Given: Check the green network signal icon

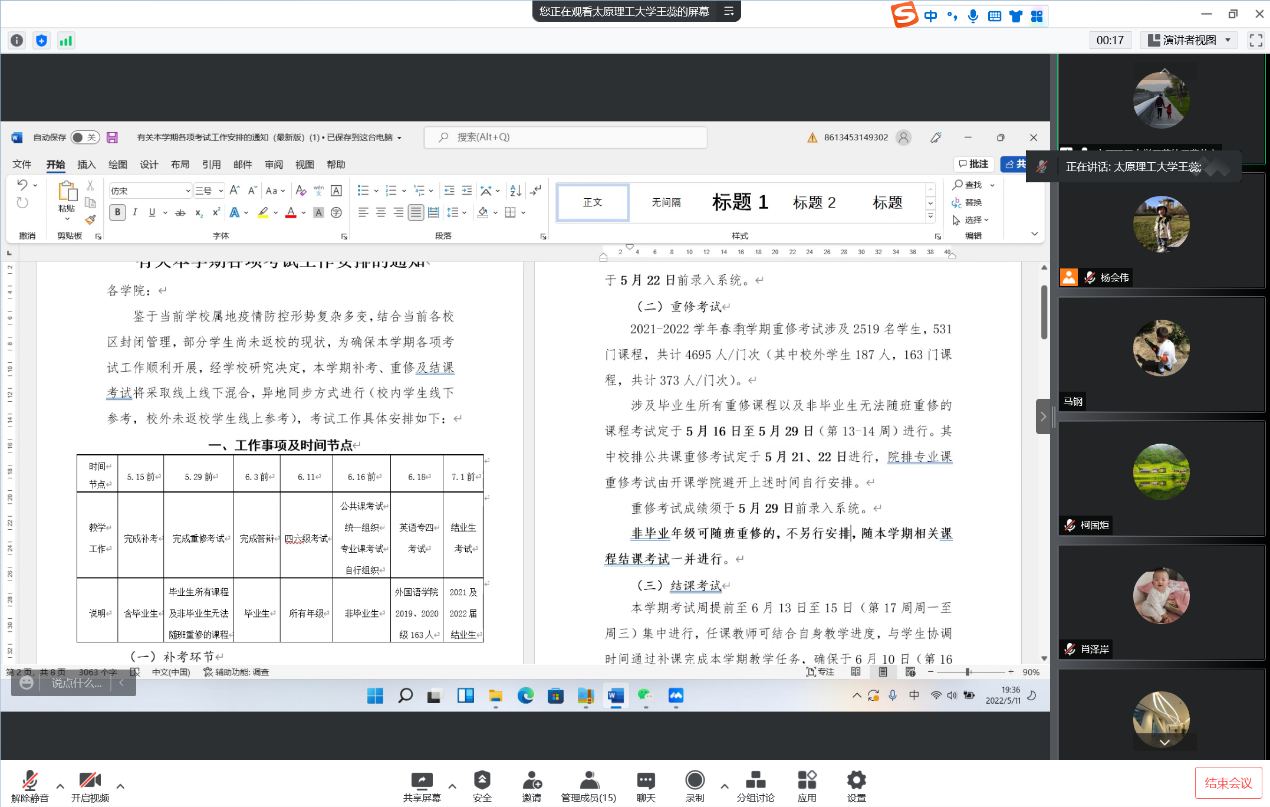Looking at the screenshot, I should (66, 40).
